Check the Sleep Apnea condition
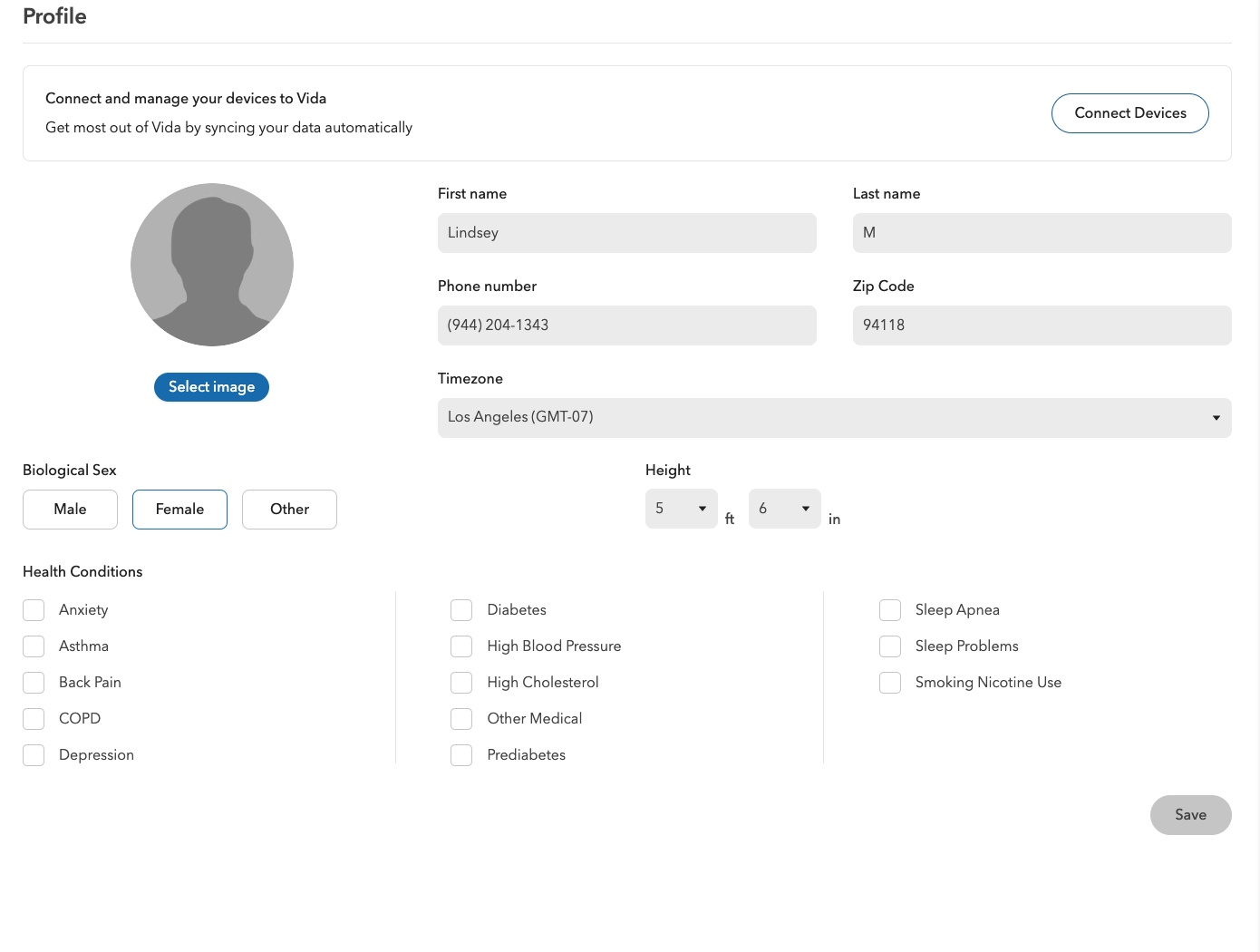The image size is (1260, 952). tap(890, 609)
